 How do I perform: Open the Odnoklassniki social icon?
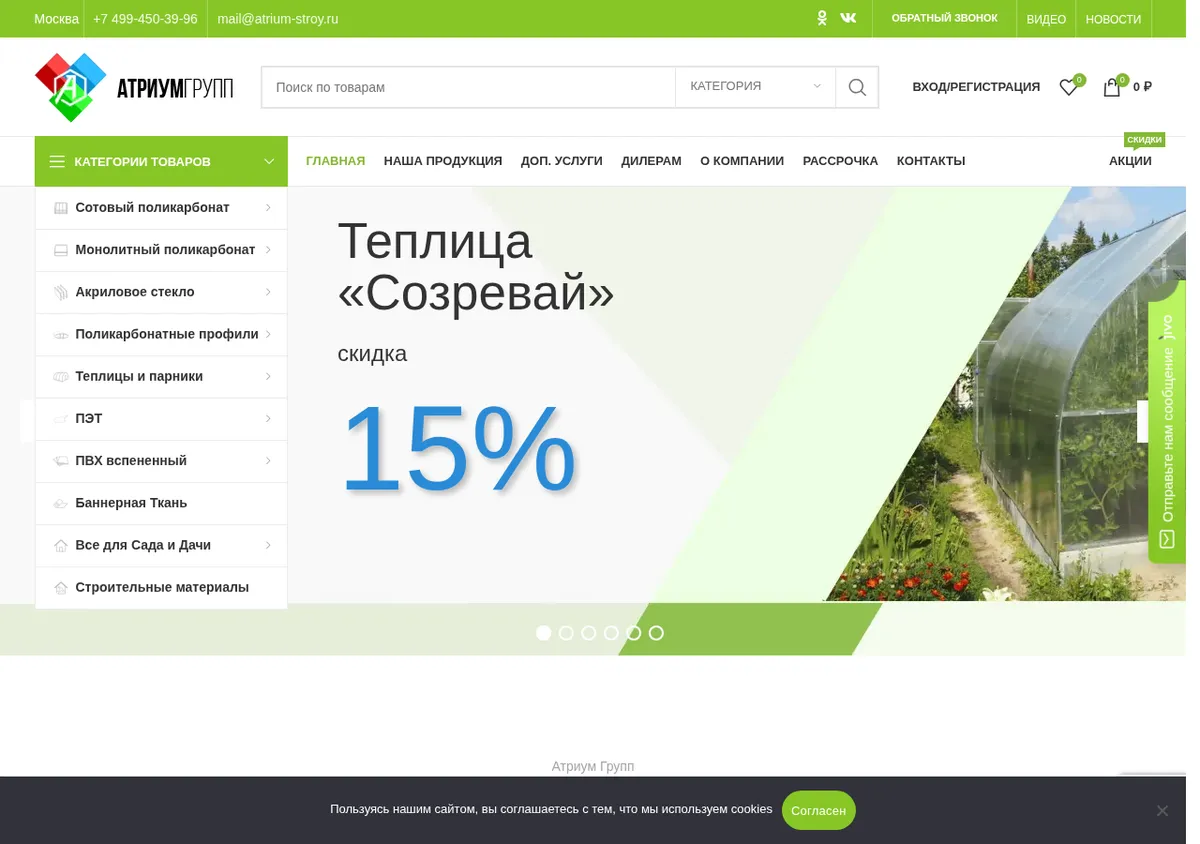click(822, 18)
